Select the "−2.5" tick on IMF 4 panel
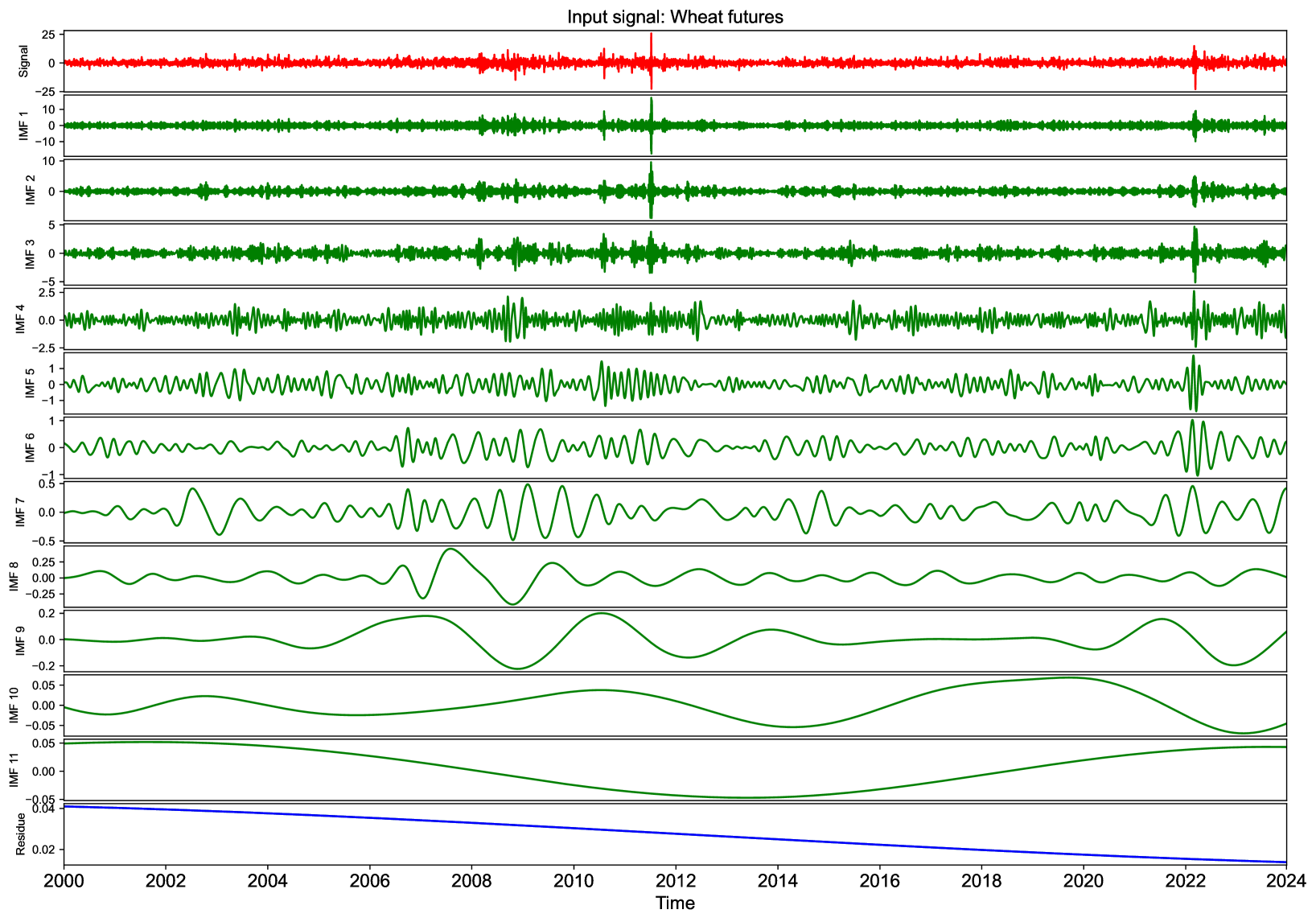This screenshot has width=1316, height=922. coord(43,347)
